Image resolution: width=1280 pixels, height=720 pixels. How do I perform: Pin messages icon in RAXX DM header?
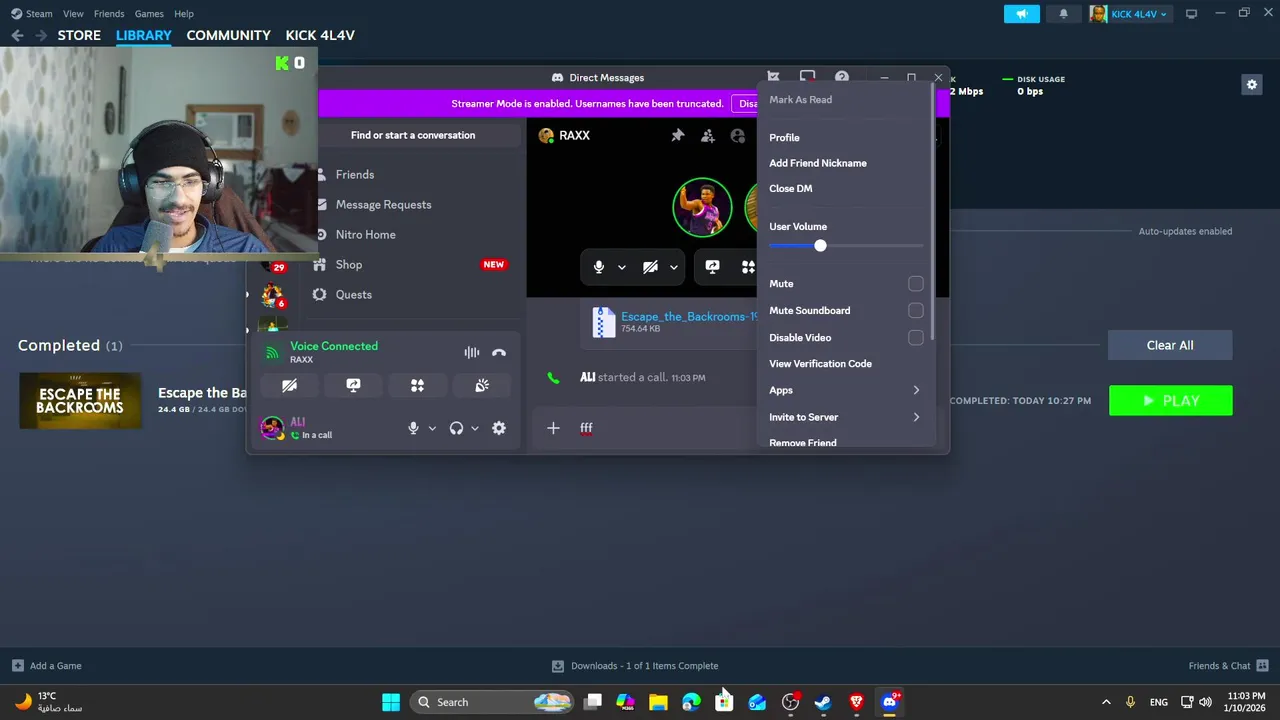click(x=677, y=135)
